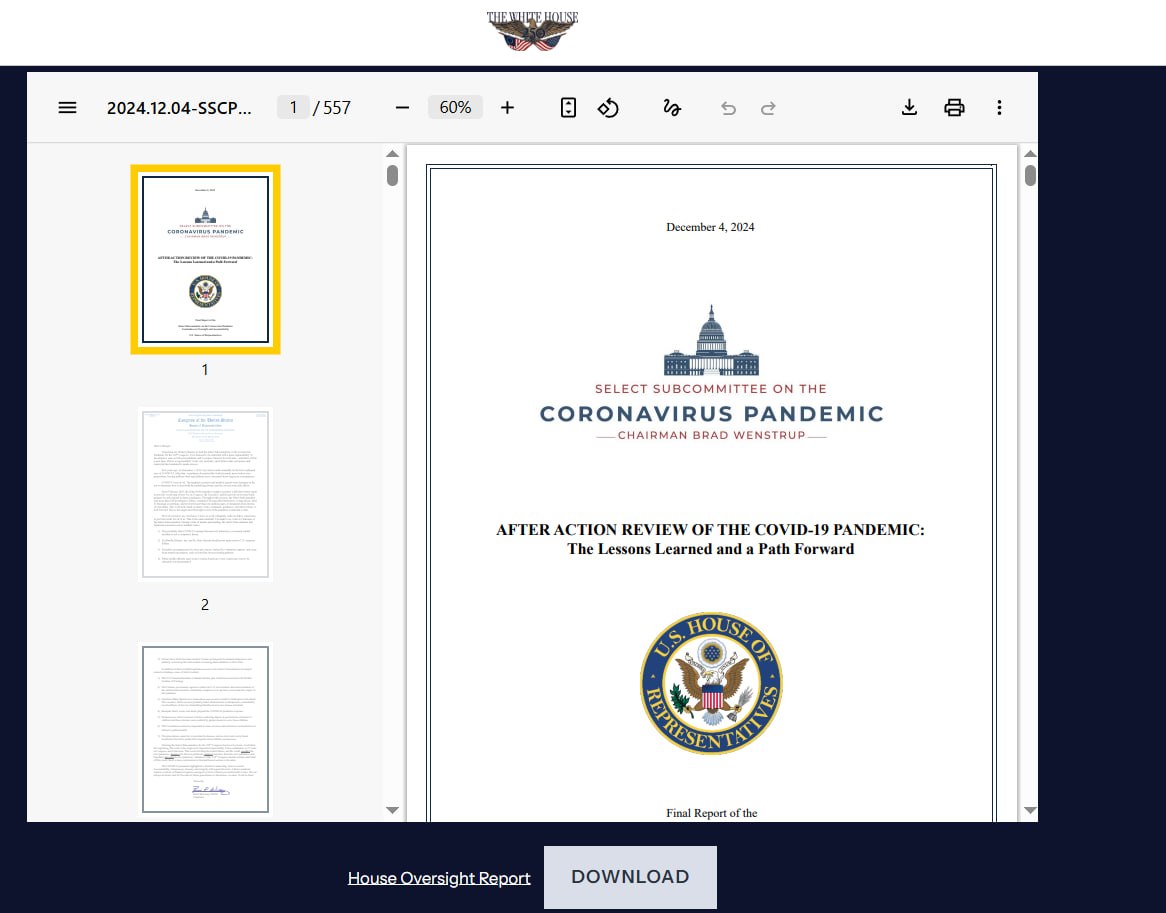The width and height of the screenshot is (1166, 913).
Task: Click the zoom in plus icon
Action: point(507,108)
